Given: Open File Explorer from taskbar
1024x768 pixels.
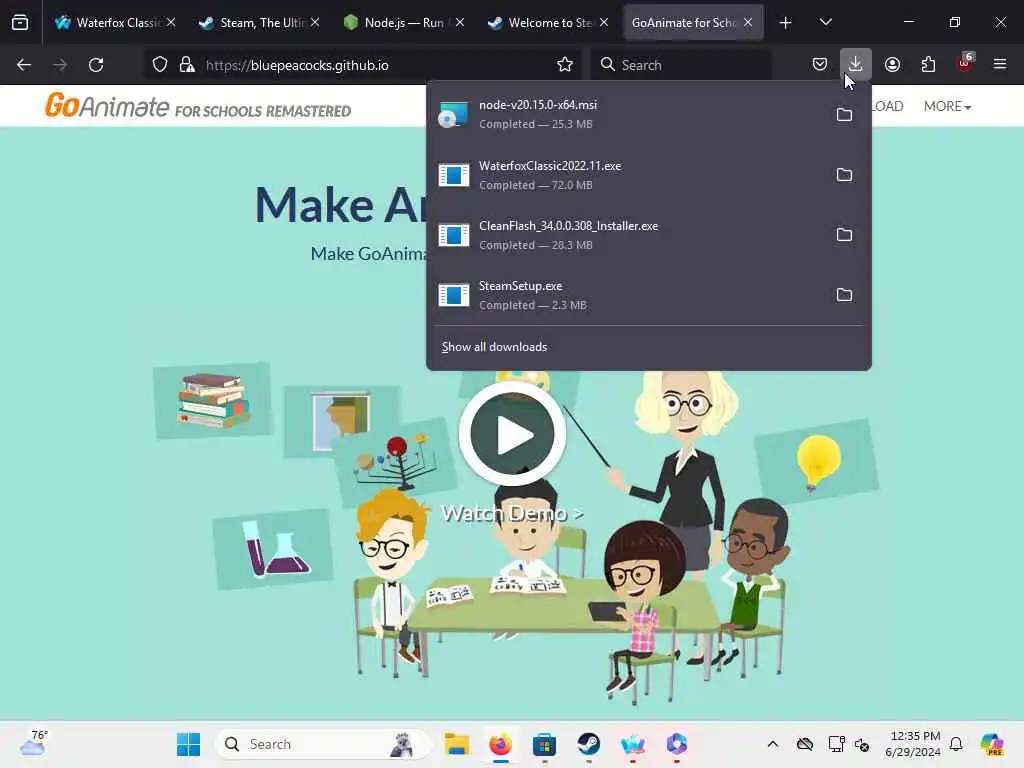Looking at the screenshot, I should (456, 744).
